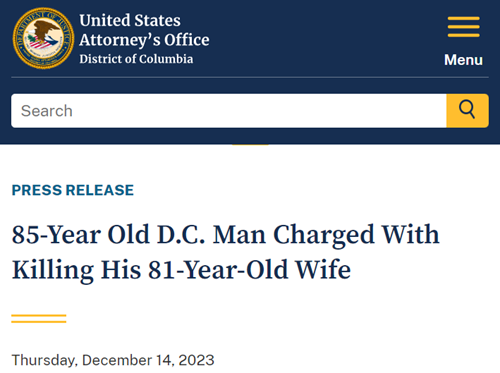This screenshot has height=373, width=500.
Task: Click the date "Thursday, December 14, 2023"
Action: click(113, 360)
